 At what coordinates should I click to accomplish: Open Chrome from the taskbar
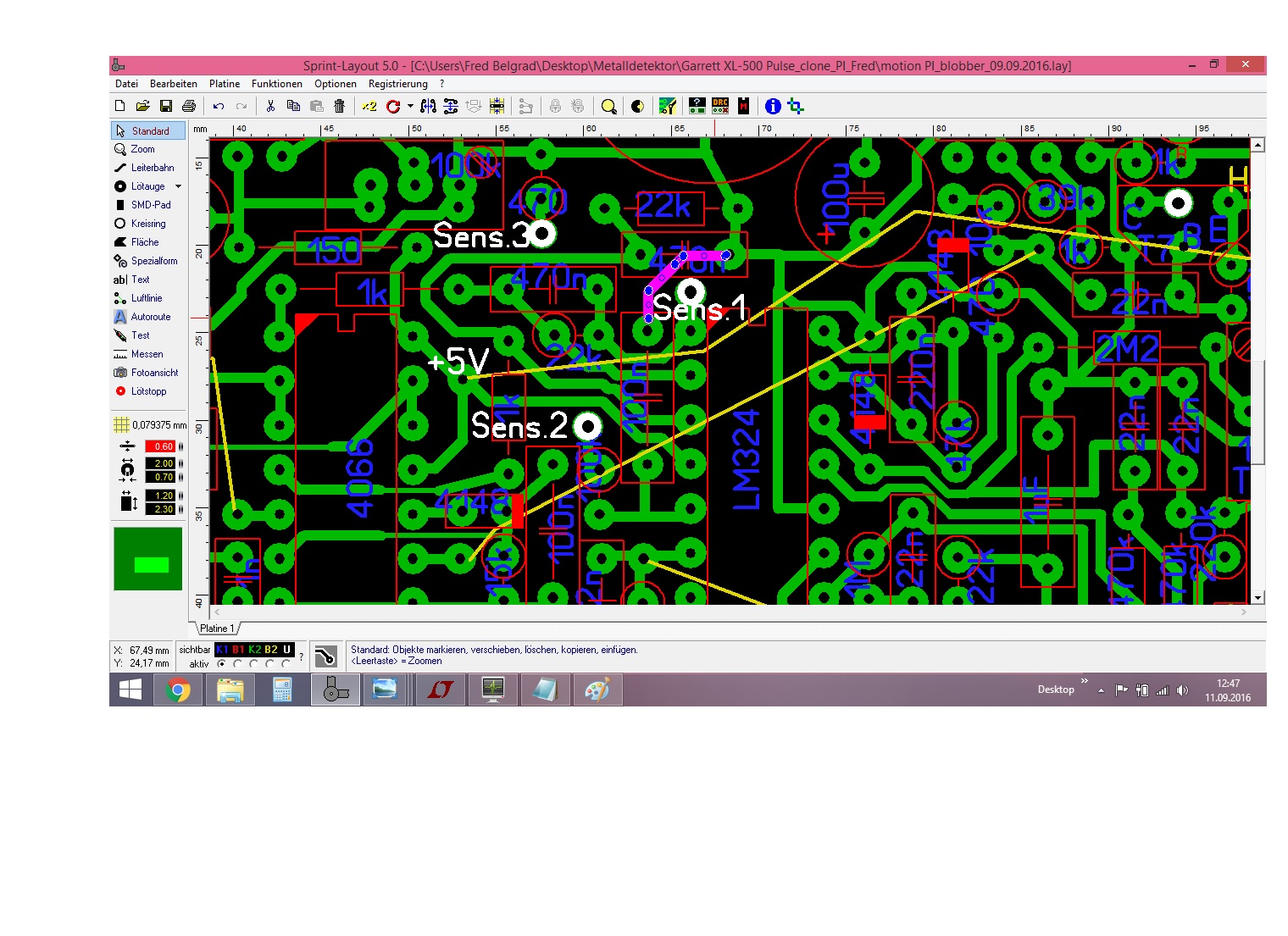pos(178,690)
